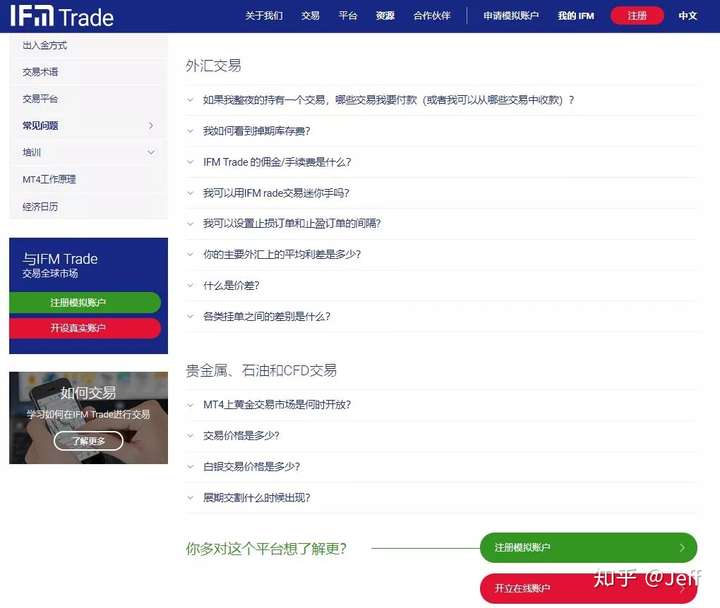
Task: Expand chevron for 止损订单和止盈订单 question
Action: [190, 224]
